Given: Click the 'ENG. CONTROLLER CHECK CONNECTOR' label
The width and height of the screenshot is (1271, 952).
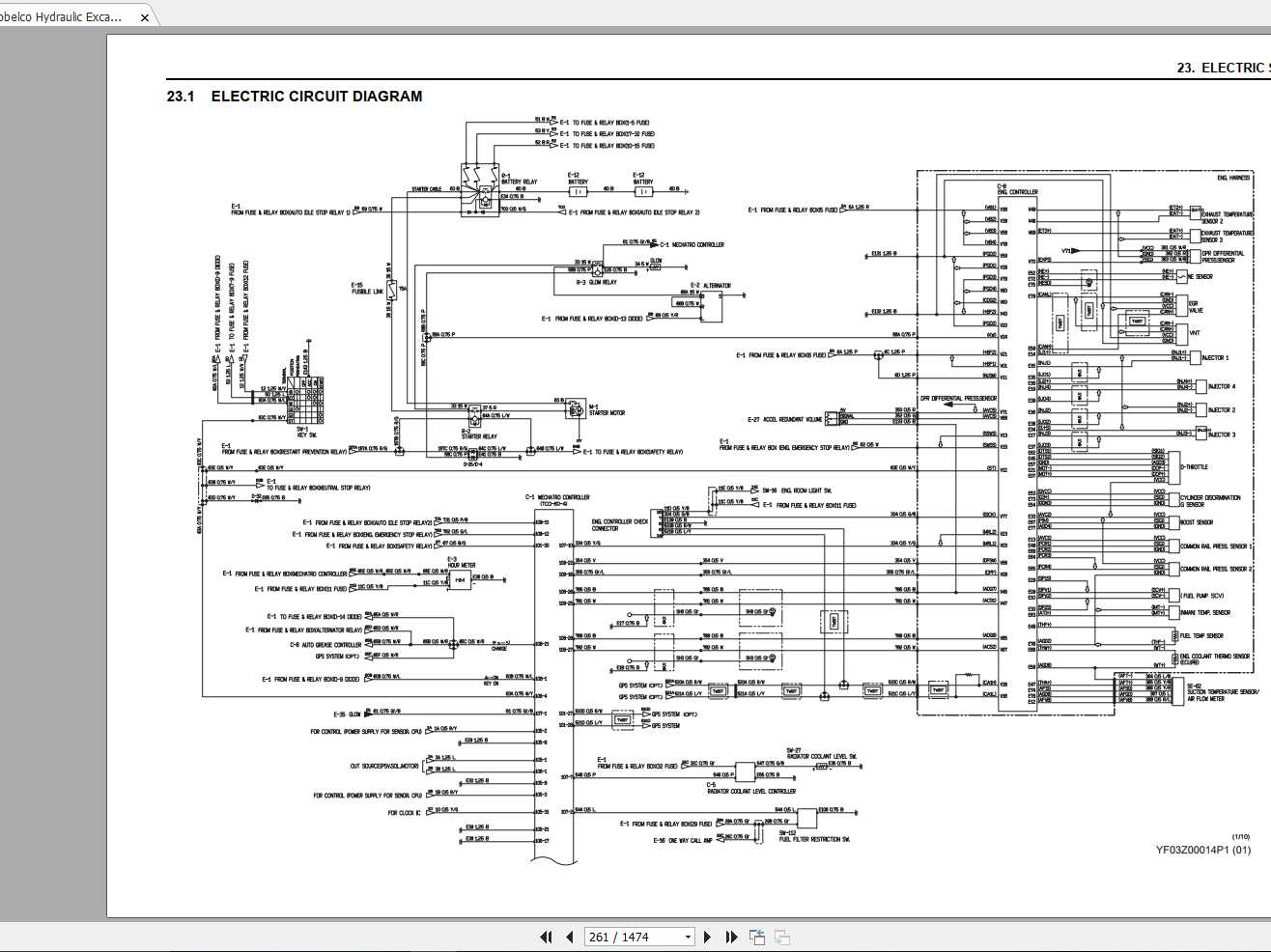Looking at the screenshot, I should pyautogui.click(x=620, y=524).
